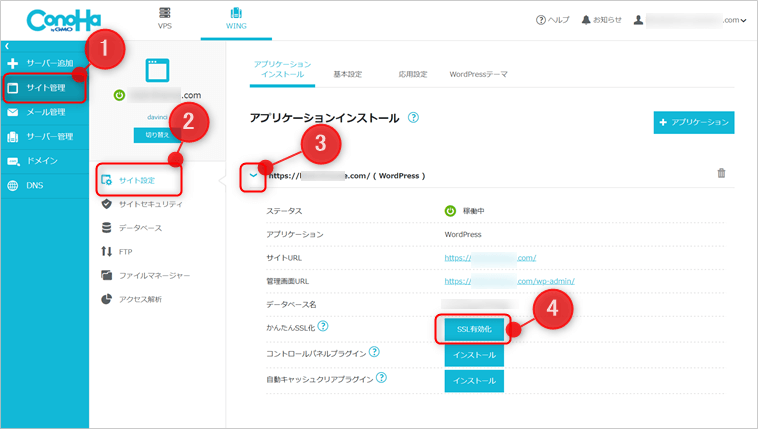Open the account dropdown menu
The height and width of the screenshot is (429, 758).
(690, 19)
